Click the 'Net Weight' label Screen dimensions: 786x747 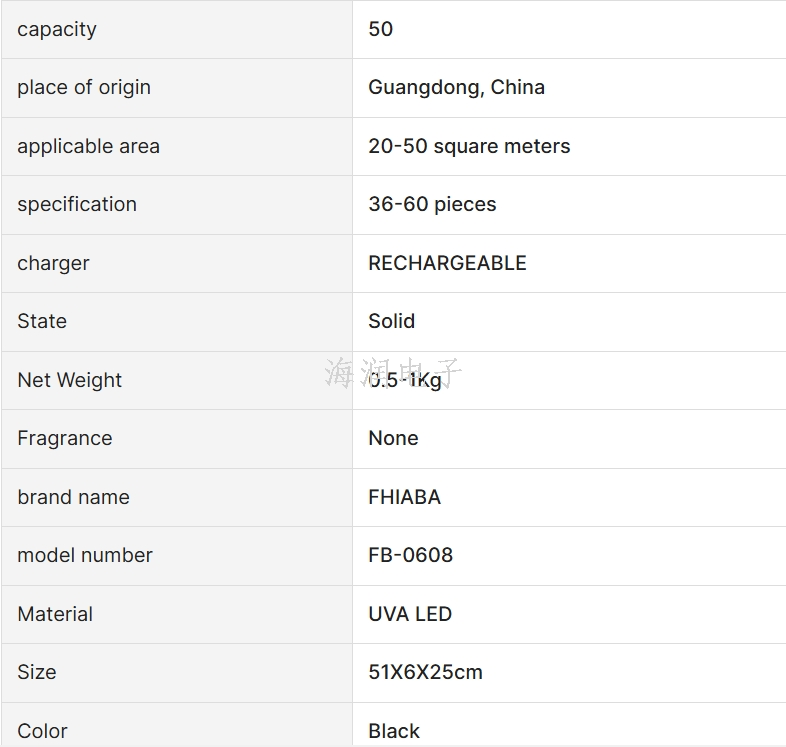(69, 380)
